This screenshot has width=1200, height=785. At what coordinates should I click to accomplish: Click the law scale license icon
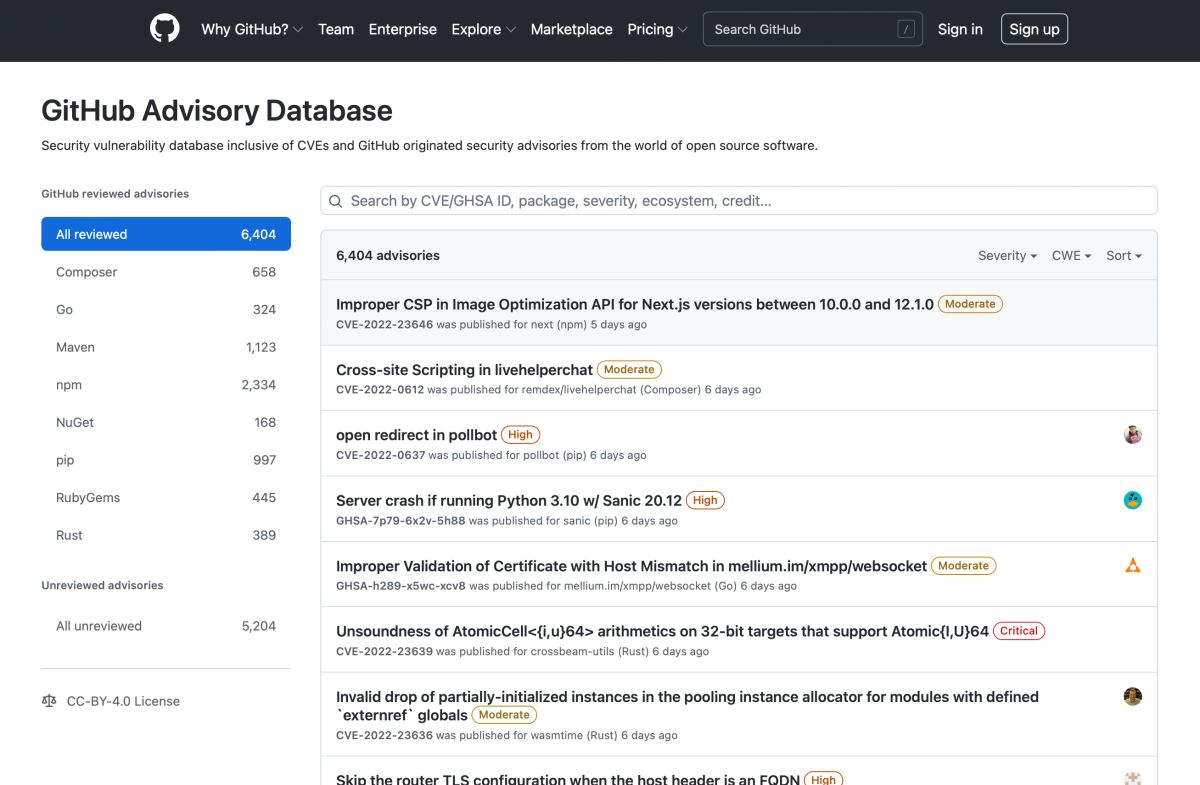pos(50,701)
